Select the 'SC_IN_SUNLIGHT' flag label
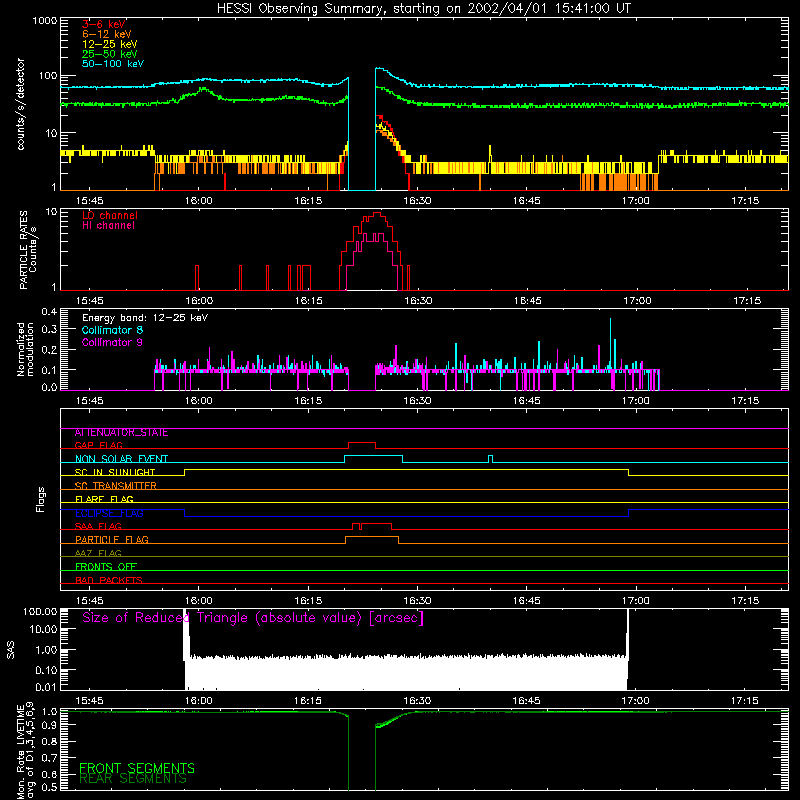800x800 pixels. click(x=115, y=472)
